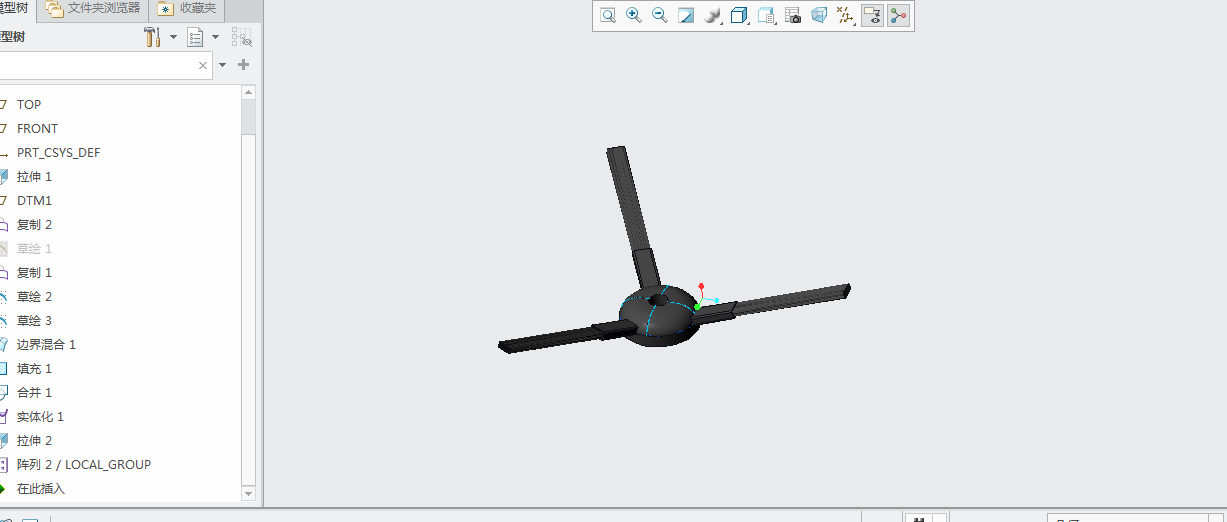The width and height of the screenshot is (1227, 522).
Task: Open the tree show list icon
Action: [196, 37]
